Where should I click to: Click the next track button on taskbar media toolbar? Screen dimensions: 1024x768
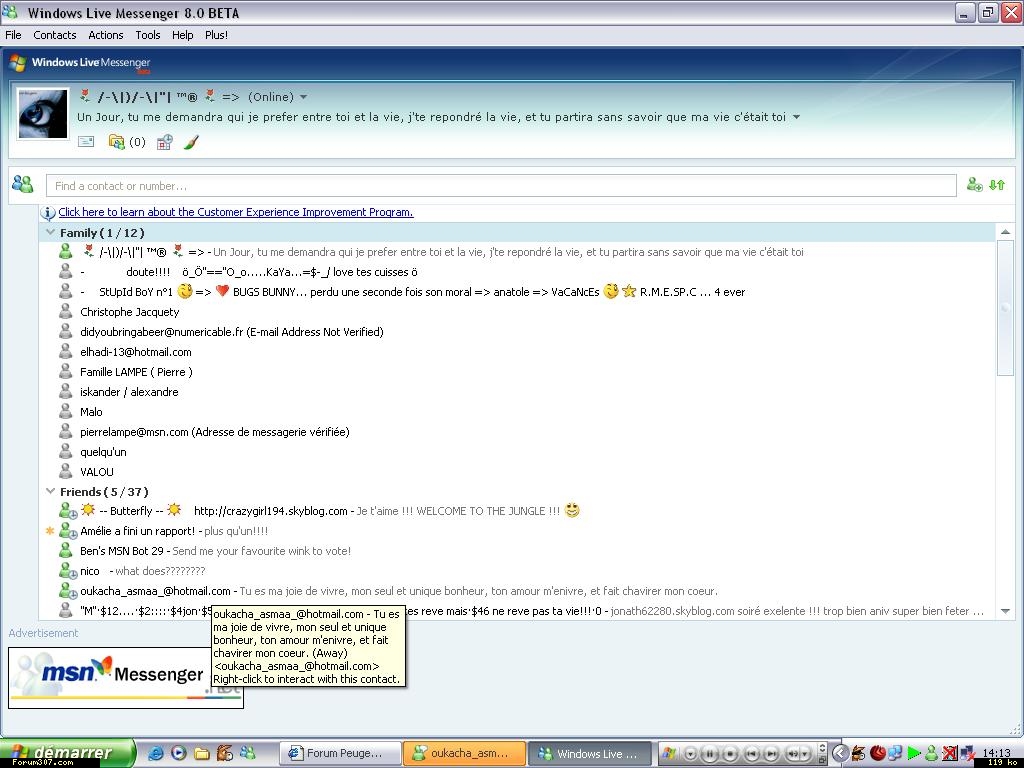click(x=772, y=754)
